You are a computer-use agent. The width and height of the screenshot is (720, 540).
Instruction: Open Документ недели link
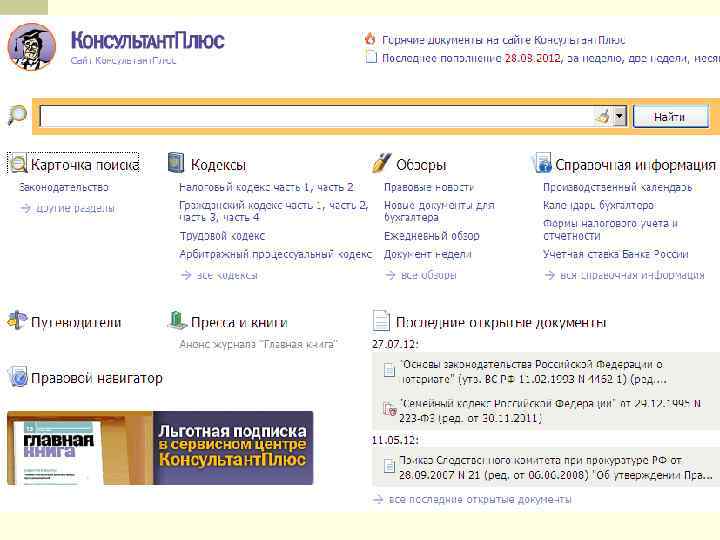pyautogui.click(x=428, y=254)
